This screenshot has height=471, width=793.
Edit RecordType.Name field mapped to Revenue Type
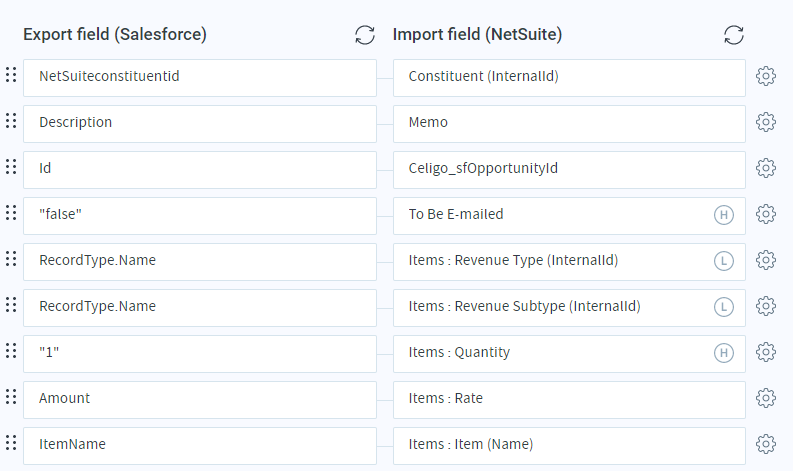[200, 262]
